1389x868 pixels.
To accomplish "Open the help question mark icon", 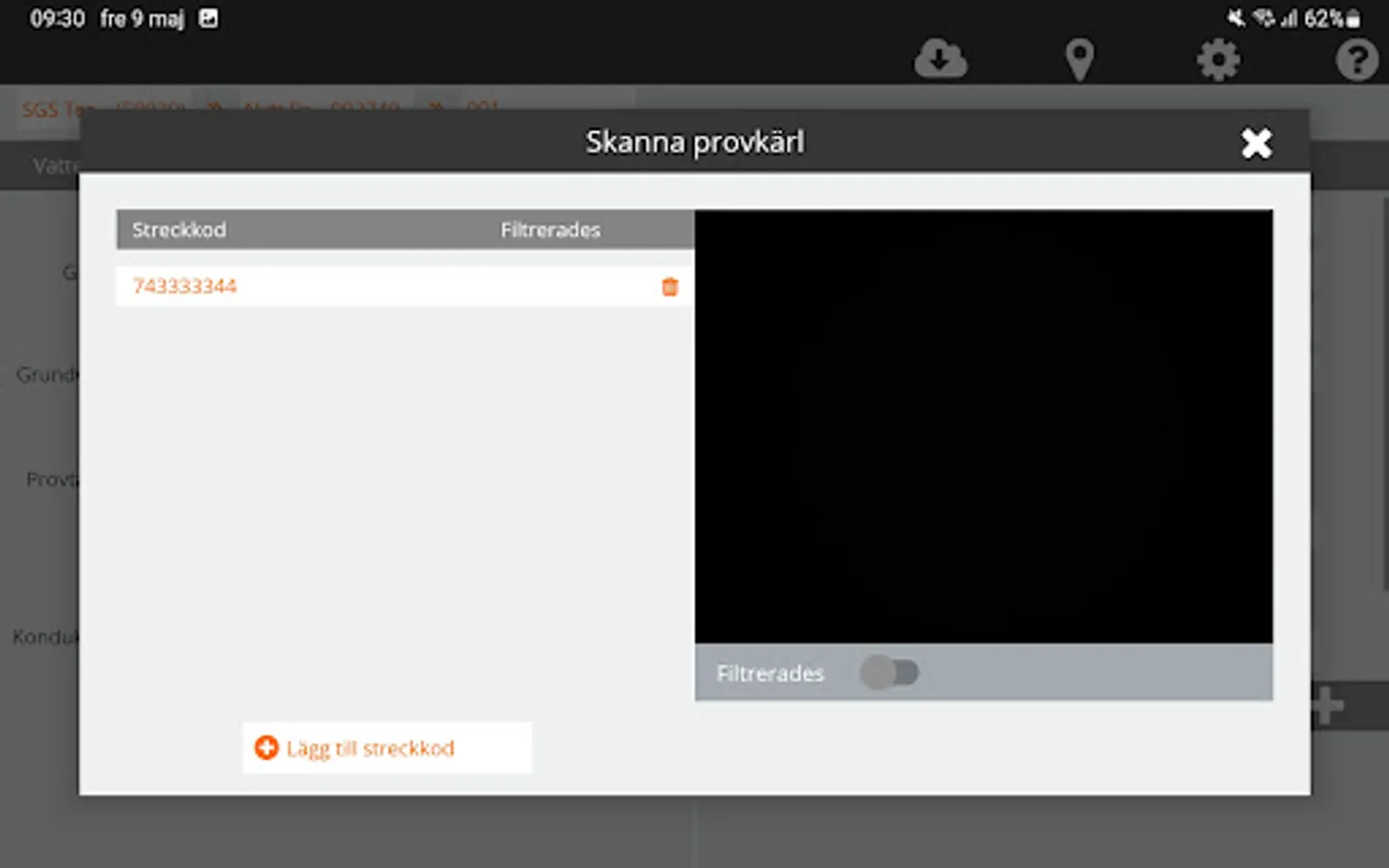I will coord(1355,59).
